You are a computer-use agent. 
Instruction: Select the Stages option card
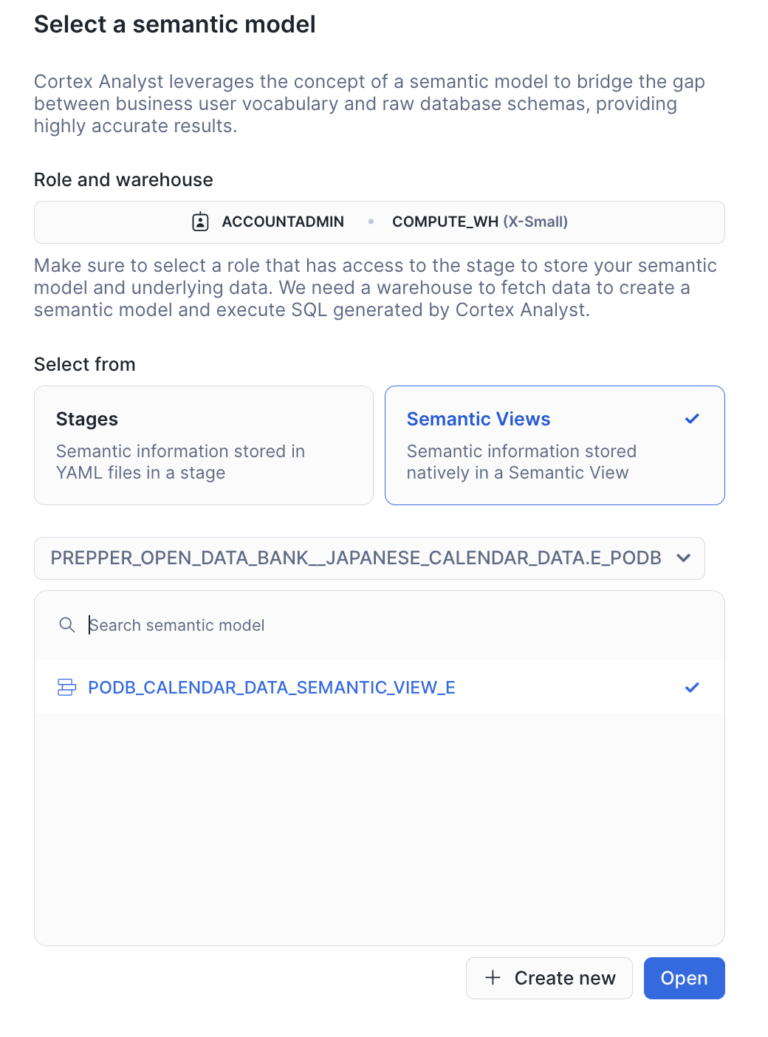point(203,444)
